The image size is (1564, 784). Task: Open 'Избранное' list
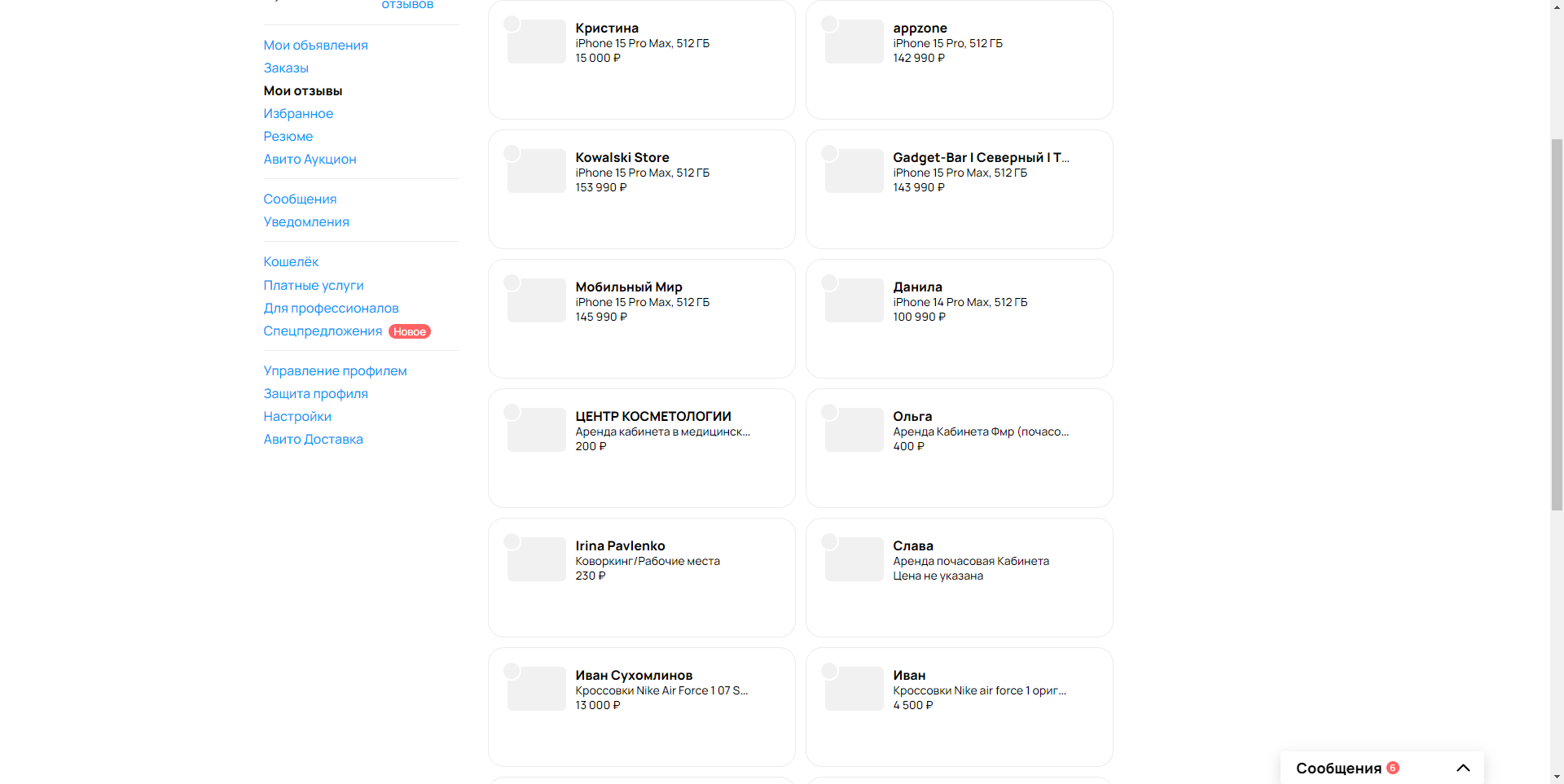tap(298, 113)
